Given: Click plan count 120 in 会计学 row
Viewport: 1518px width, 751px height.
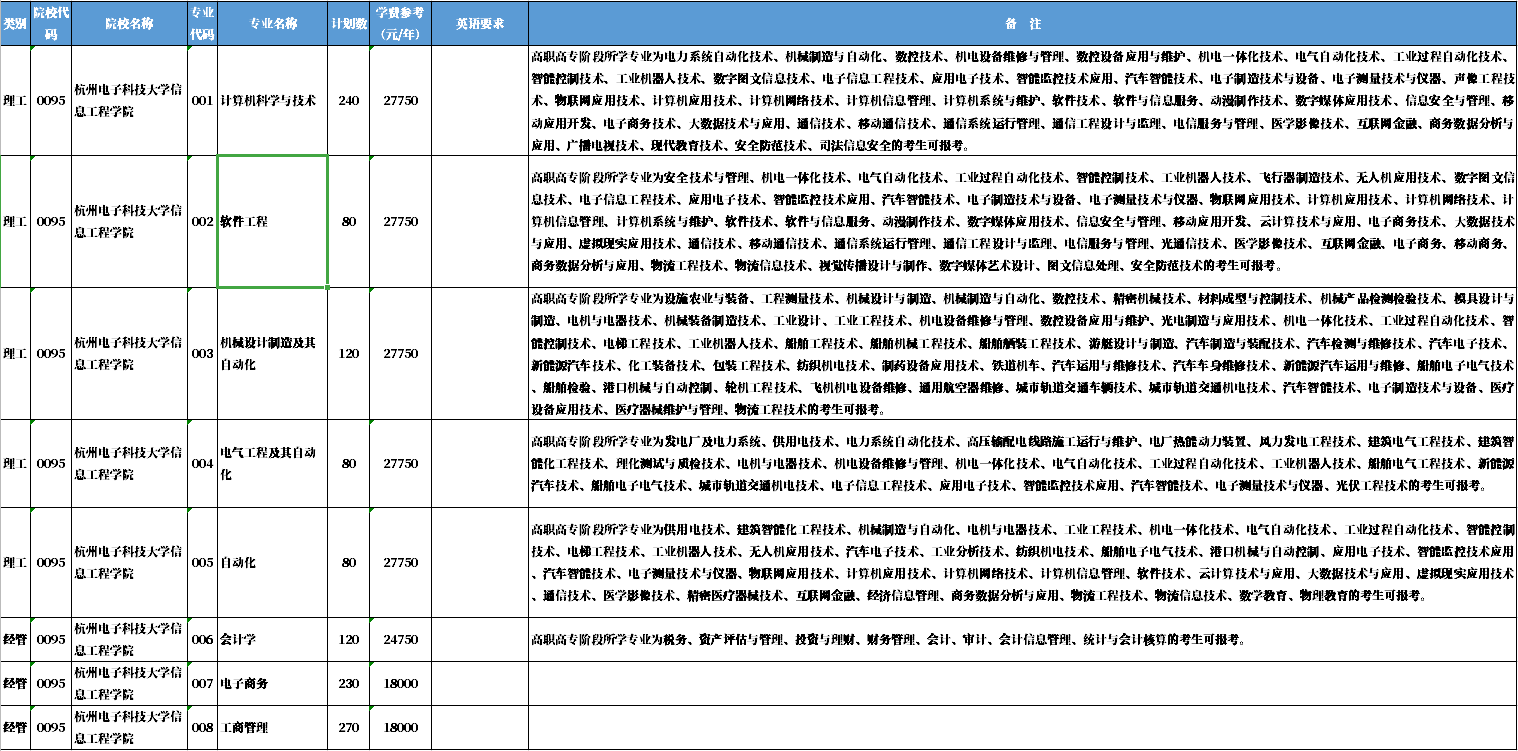Looking at the screenshot, I should [x=349, y=639].
